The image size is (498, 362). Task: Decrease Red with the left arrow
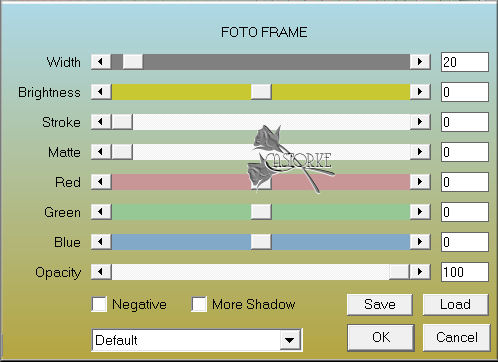coord(101,182)
